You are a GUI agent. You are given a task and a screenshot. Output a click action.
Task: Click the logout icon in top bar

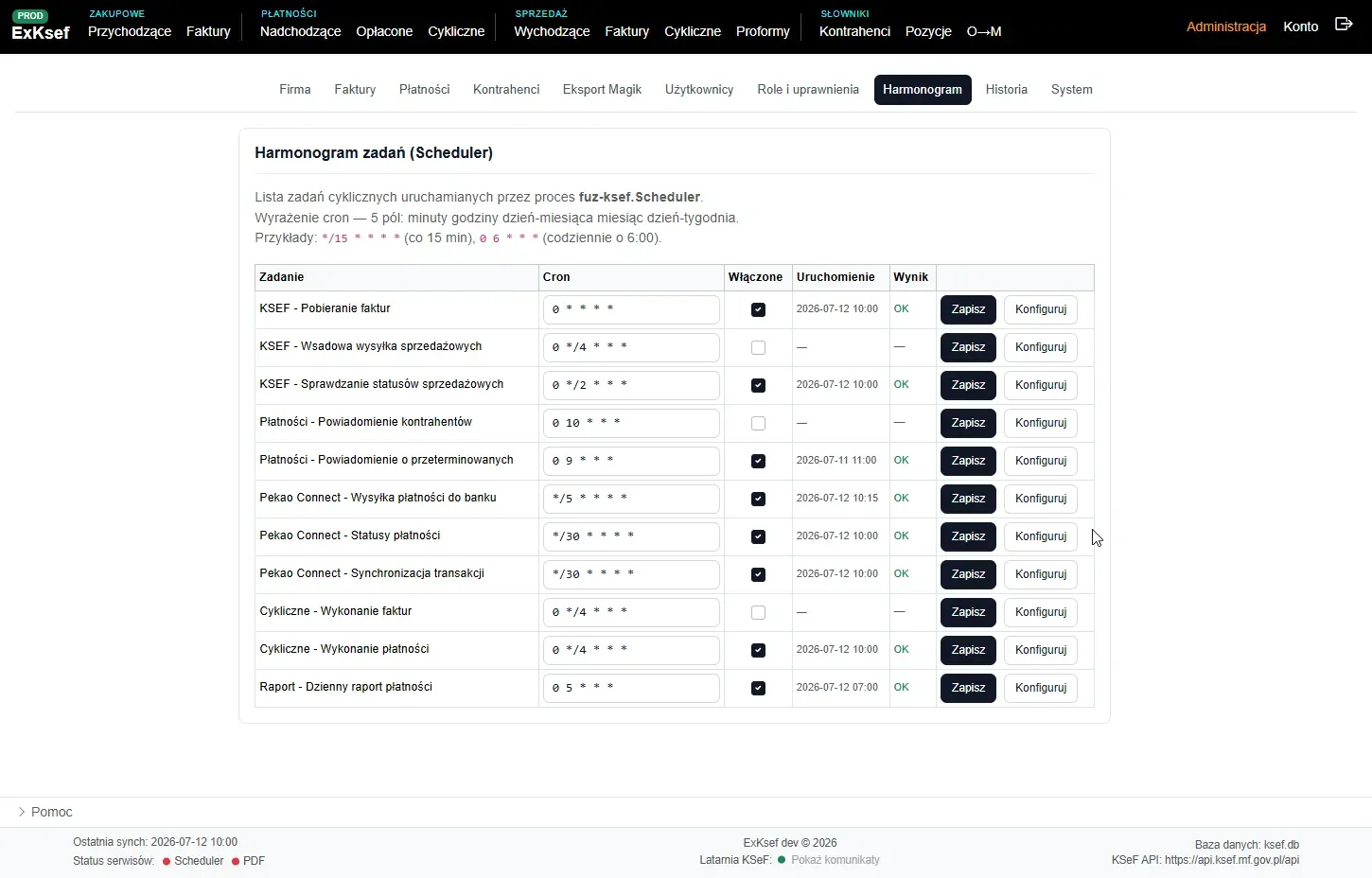point(1344,25)
